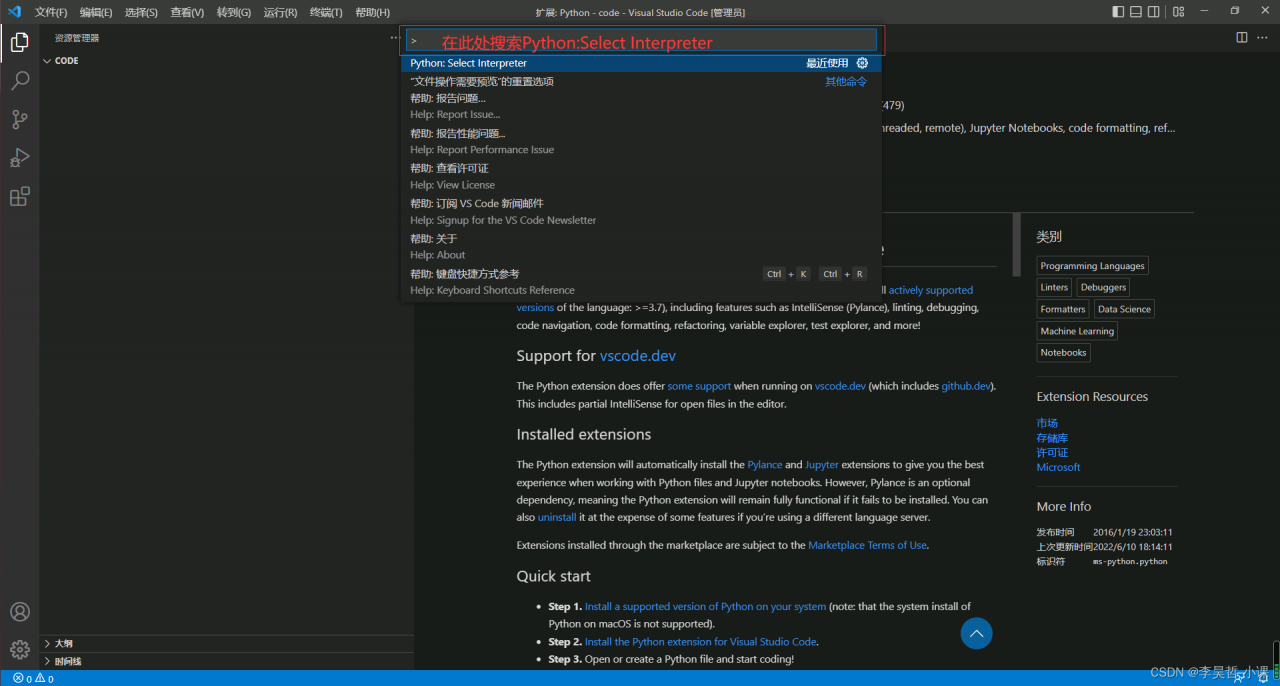Open the Extensions view
This screenshot has width=1280, height=686.
(x=19, y=197)
